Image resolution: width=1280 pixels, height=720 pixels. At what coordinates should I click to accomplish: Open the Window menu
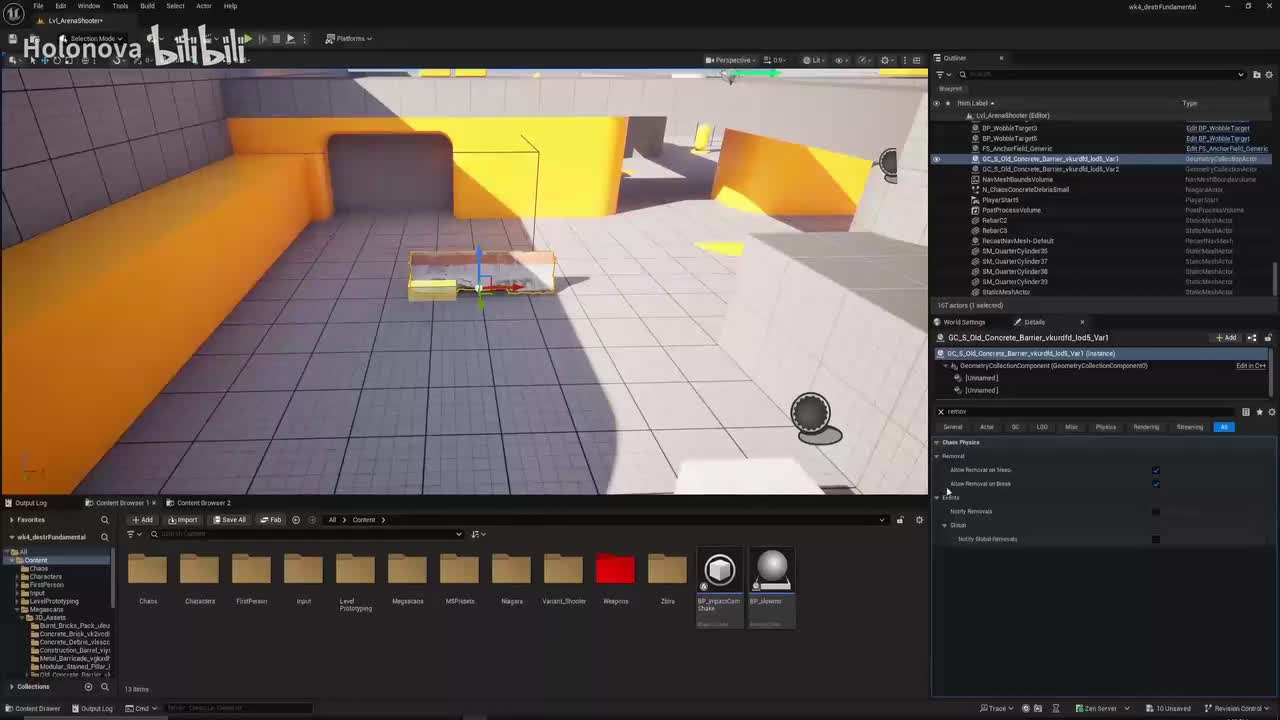point(88,6)
